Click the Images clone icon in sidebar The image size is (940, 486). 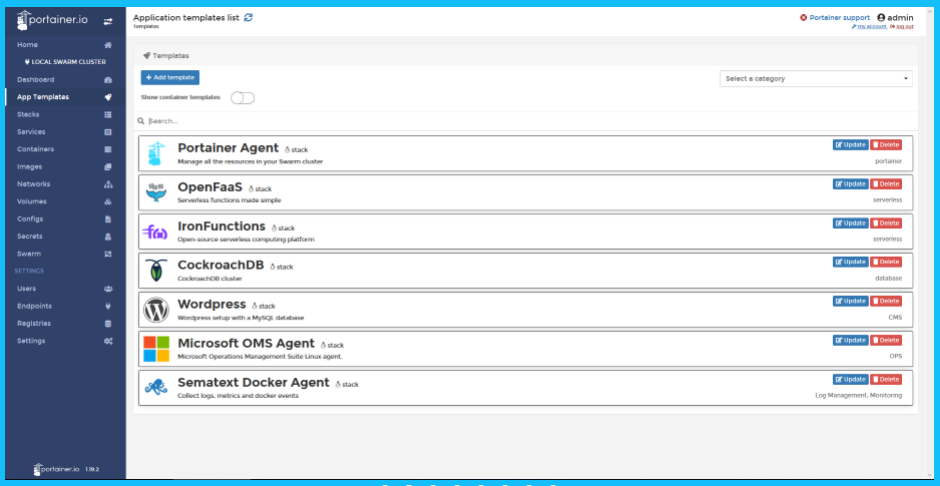point(108,167)
